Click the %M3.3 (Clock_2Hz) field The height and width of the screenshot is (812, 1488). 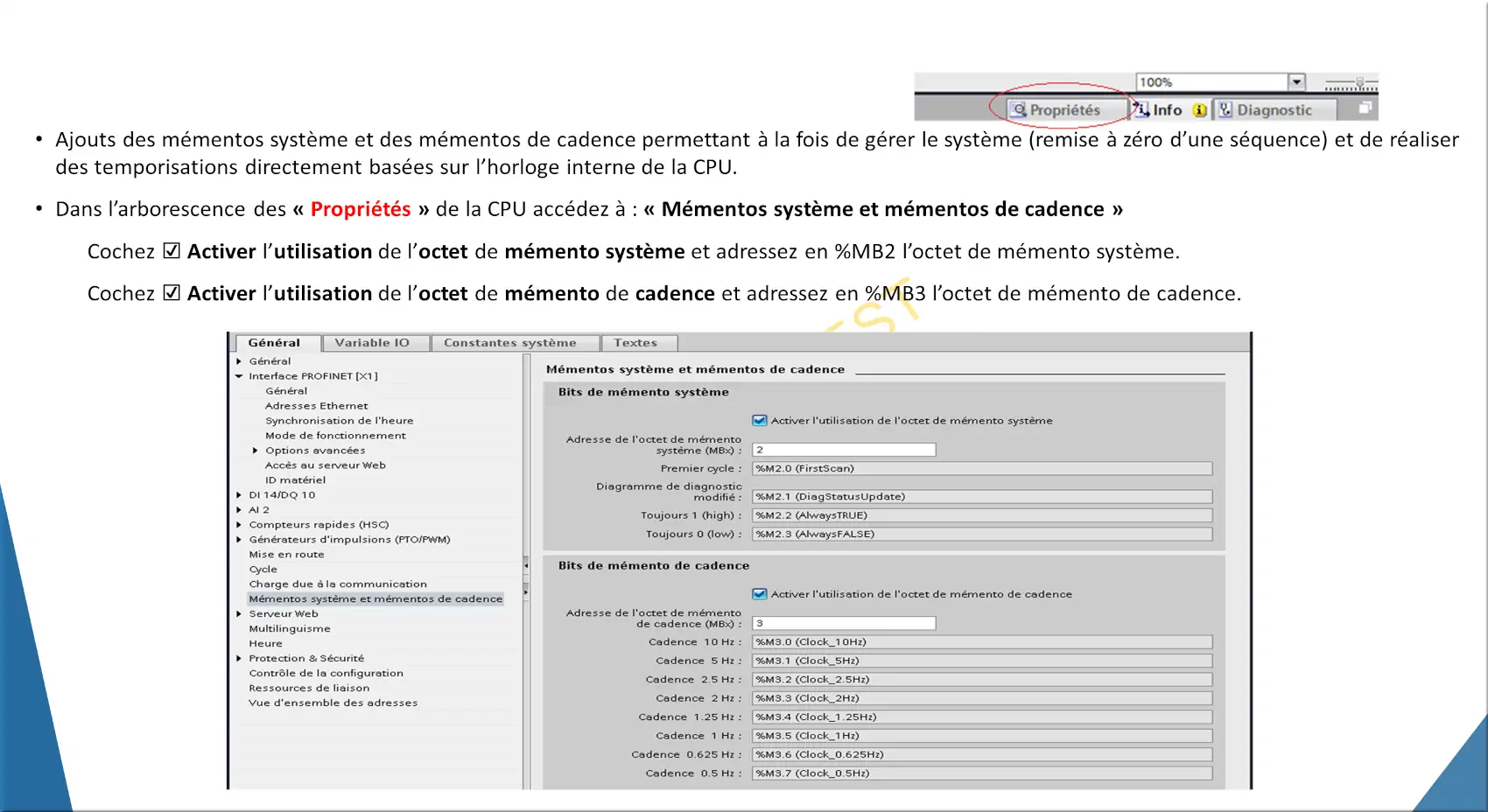click(x=982, y=698)
